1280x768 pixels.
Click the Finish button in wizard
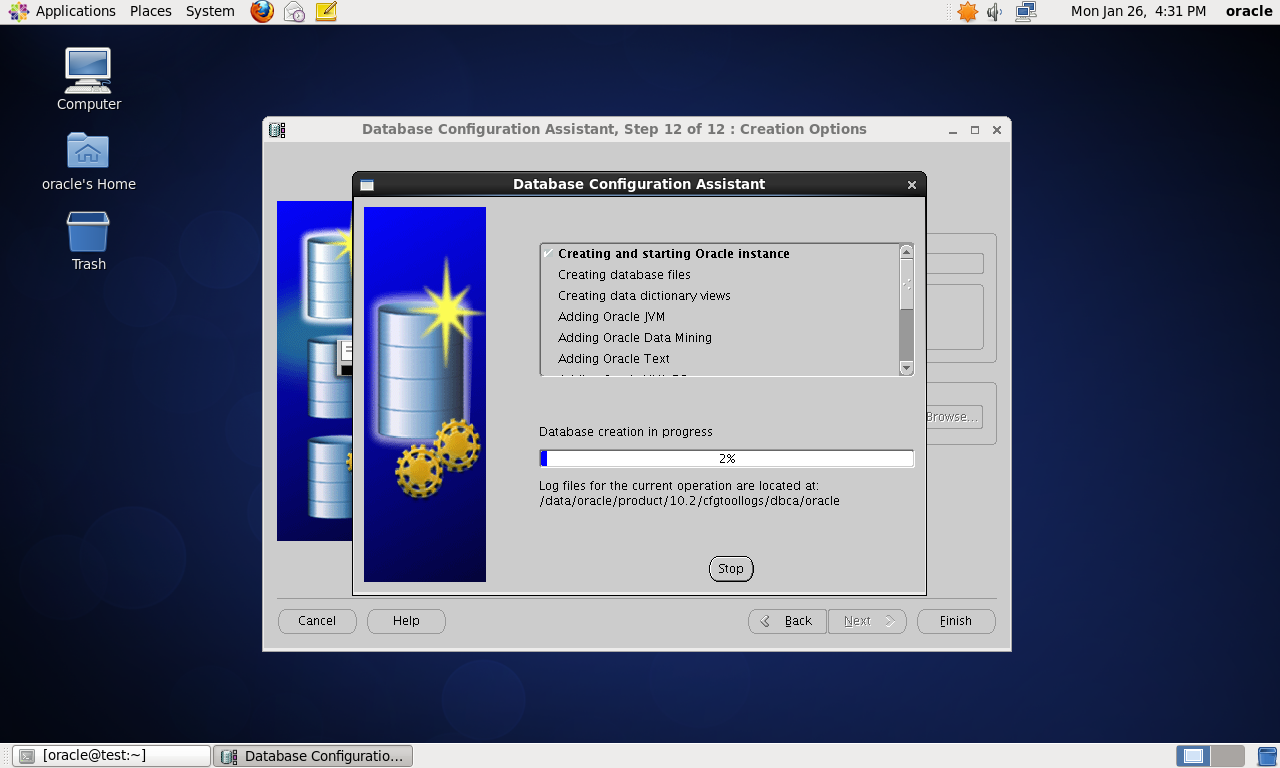[956, 621]
